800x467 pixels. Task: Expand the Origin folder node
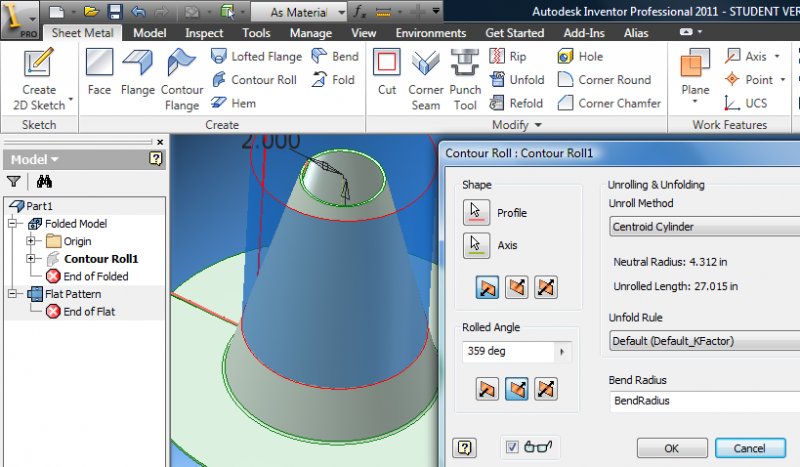click(x=31, y=241)
